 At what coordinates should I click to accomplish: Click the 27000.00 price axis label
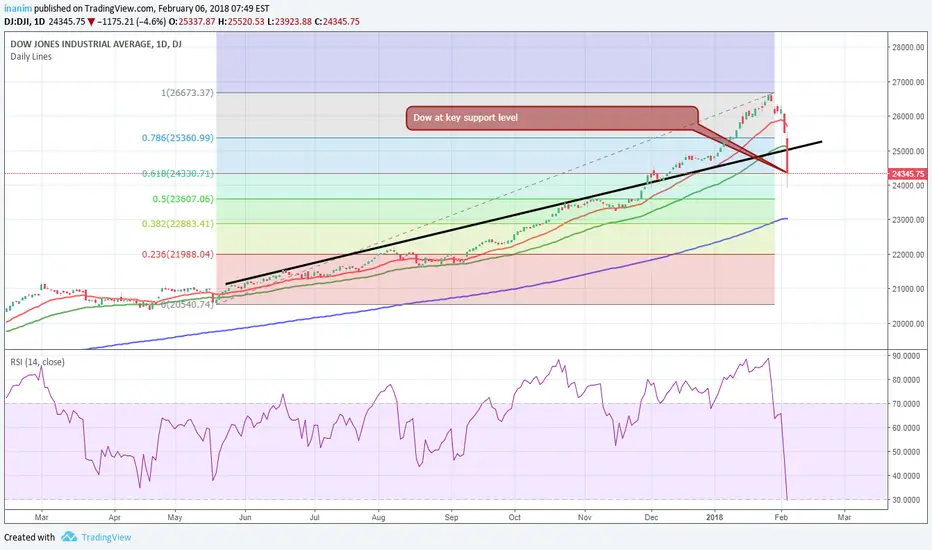pyautogui.click(x=908, y=82)
